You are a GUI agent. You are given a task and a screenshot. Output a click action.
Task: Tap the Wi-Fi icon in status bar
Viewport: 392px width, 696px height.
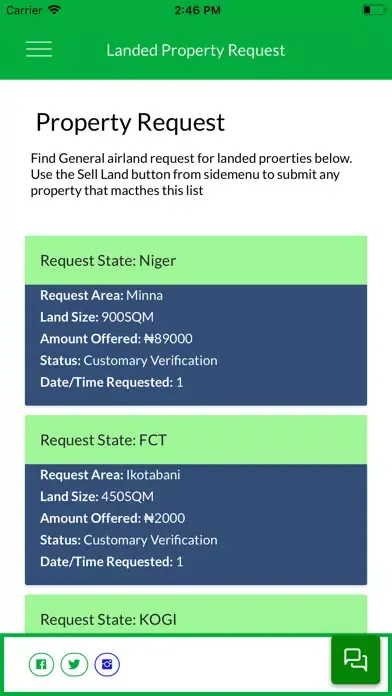55,10
